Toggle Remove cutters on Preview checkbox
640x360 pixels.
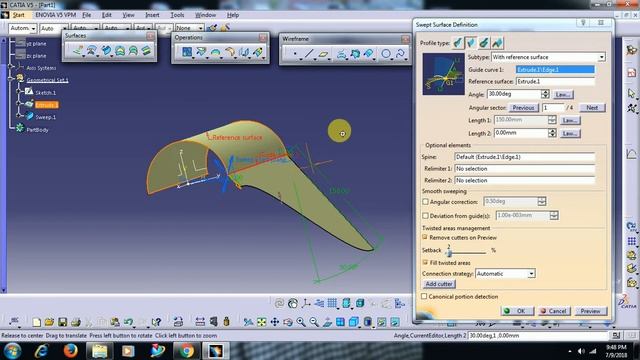click(425, 237)
